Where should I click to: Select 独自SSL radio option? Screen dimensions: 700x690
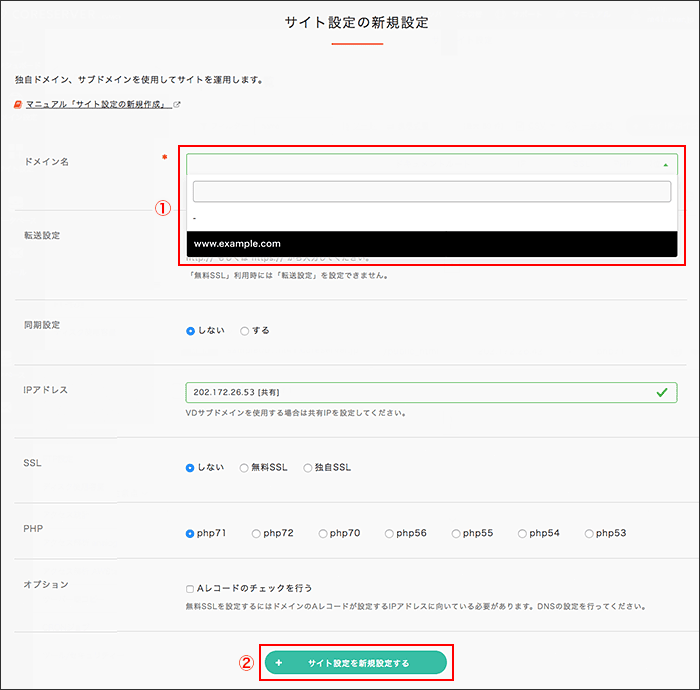[308, 467]
